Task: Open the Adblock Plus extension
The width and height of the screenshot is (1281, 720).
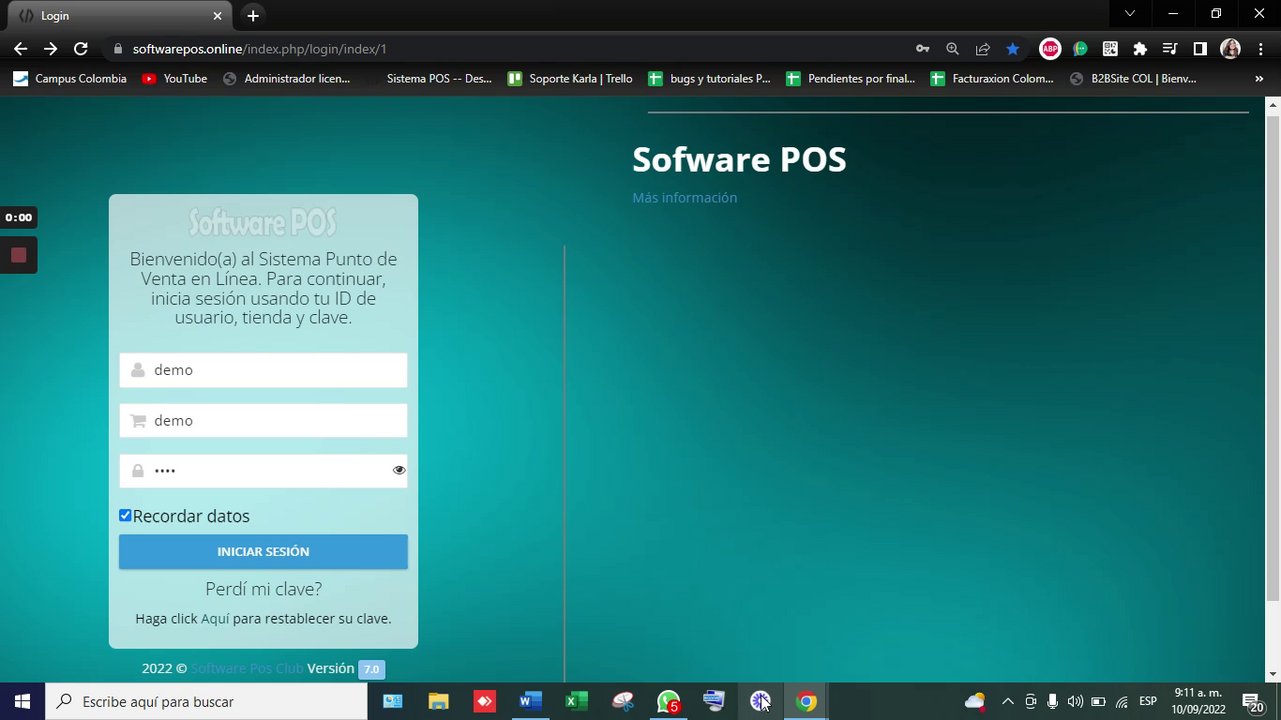Action: pyautogui.click(x=1050, y=48)
